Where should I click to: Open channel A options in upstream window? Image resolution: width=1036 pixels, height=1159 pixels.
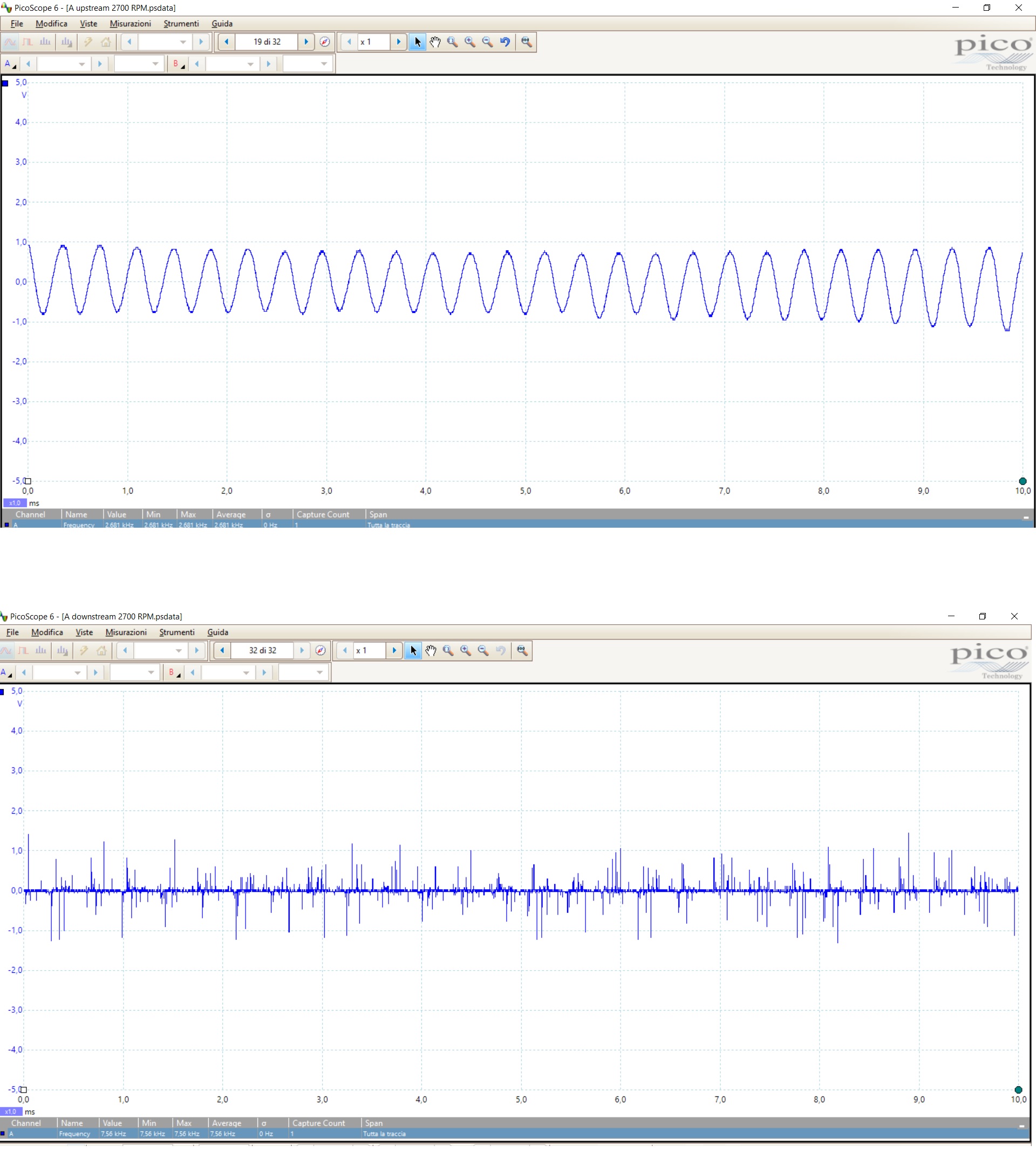(10, 64)
